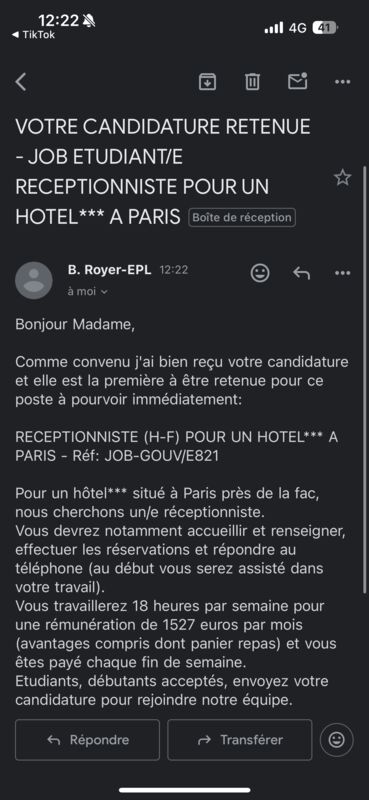Add emoji reaction next to sender name
Viewport: 369px width, 800px height.
260,273
